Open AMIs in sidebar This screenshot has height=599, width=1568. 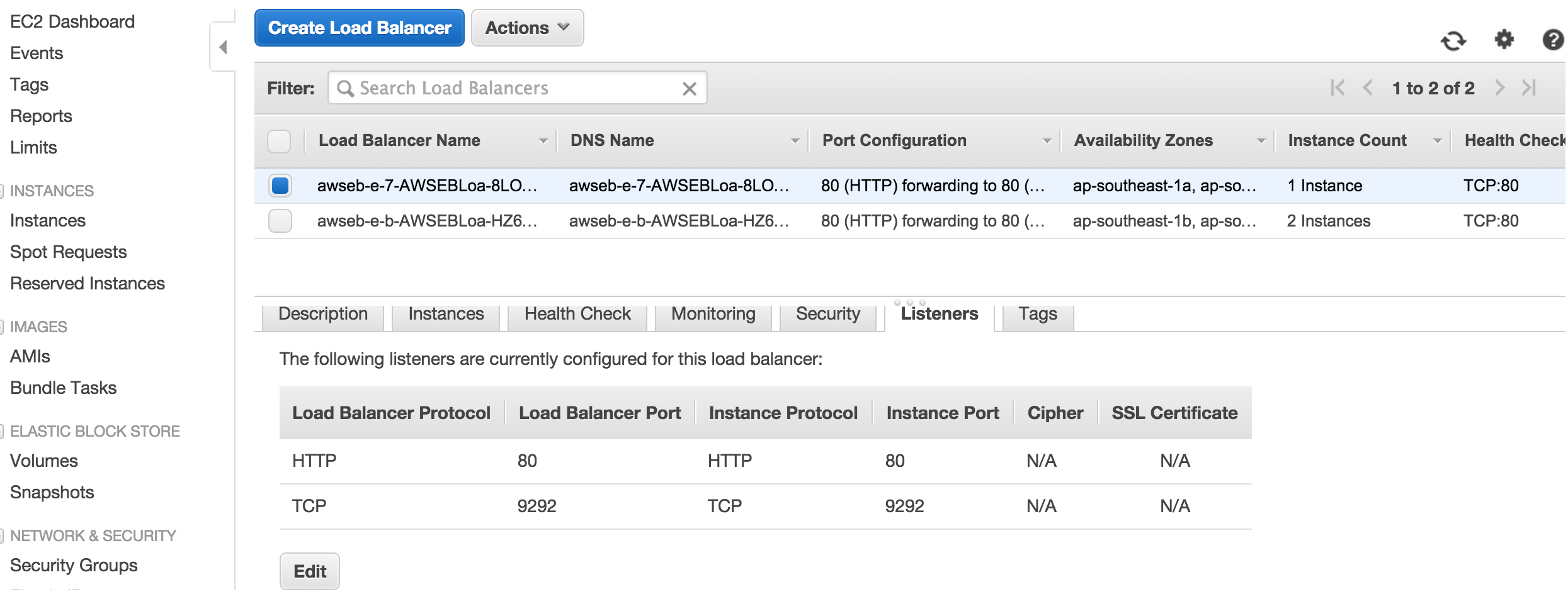(30, 357)
